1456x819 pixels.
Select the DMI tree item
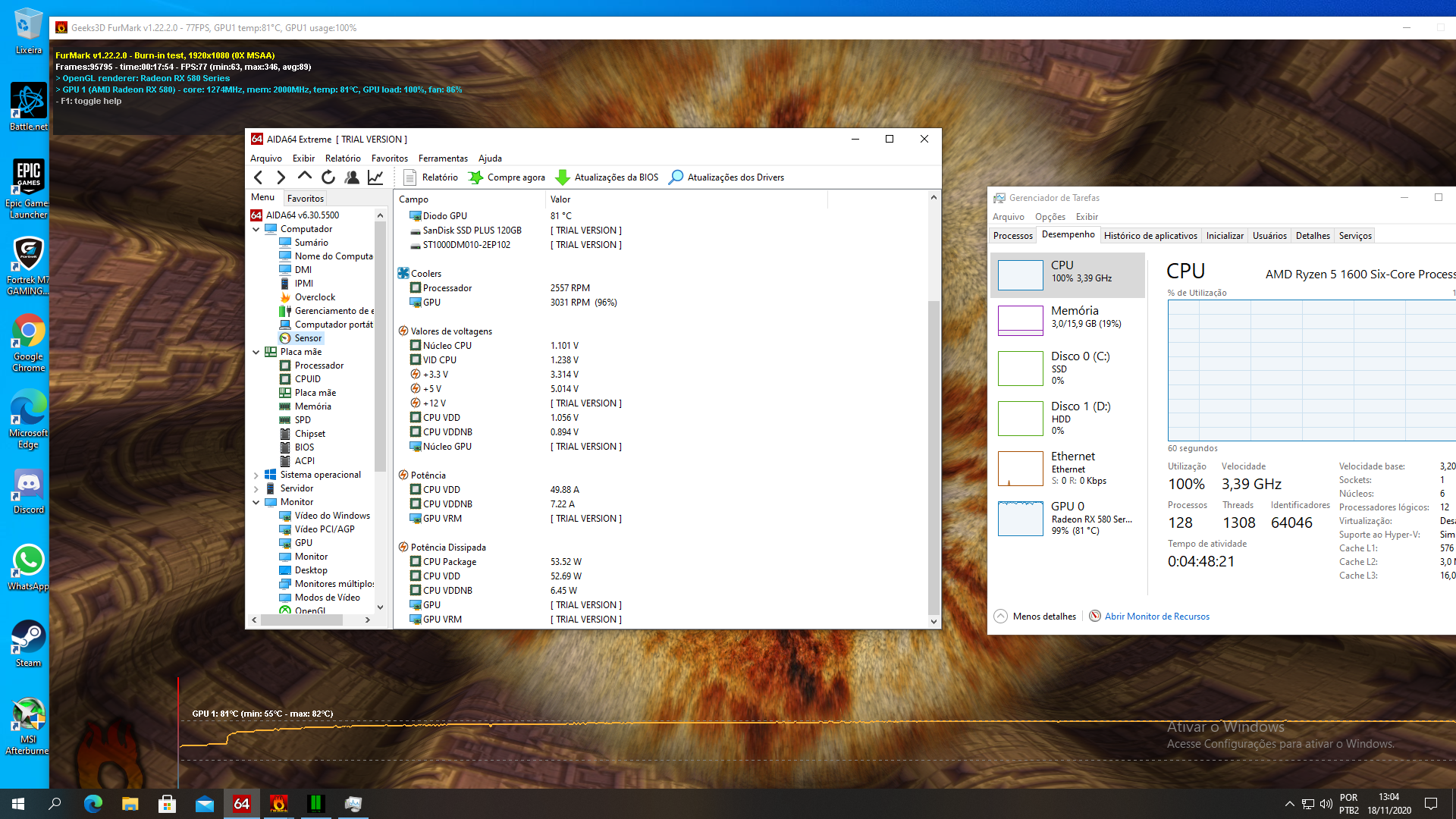296,270
